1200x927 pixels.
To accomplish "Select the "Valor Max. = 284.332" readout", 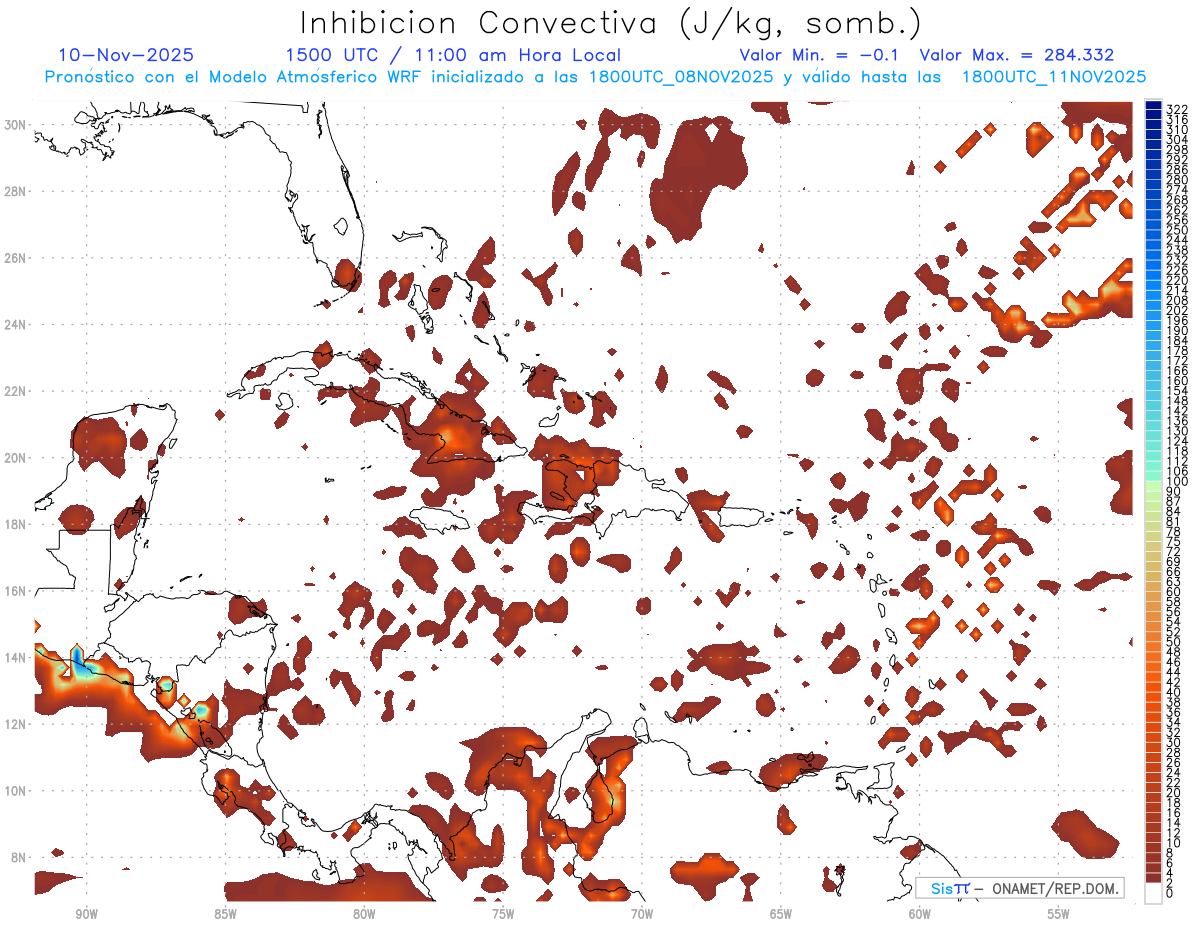I will 1016,55.
